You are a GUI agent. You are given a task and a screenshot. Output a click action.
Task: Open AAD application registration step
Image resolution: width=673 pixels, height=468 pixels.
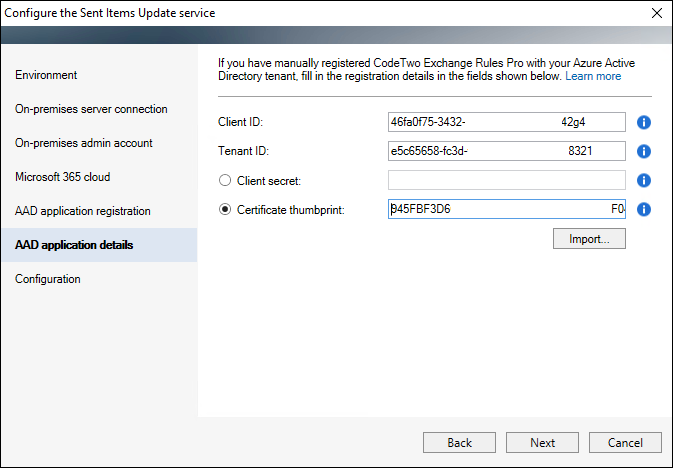pyautogui.click(x=83, y=211)
